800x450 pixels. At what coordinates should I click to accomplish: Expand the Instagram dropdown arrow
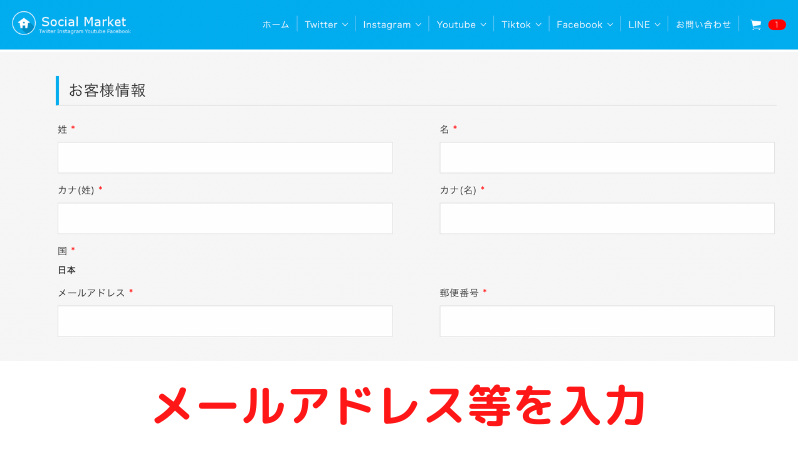418,25
